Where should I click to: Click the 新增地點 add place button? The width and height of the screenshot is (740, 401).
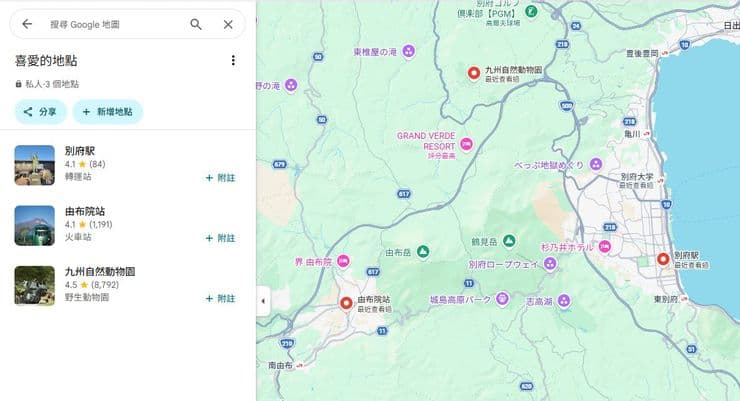point(108,112)
